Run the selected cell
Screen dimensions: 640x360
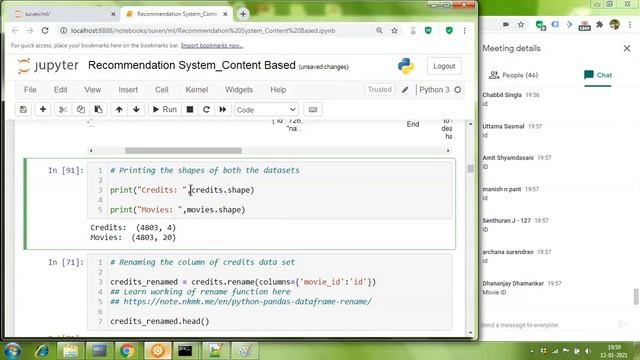pyautogui.click(x=164, y=109)
